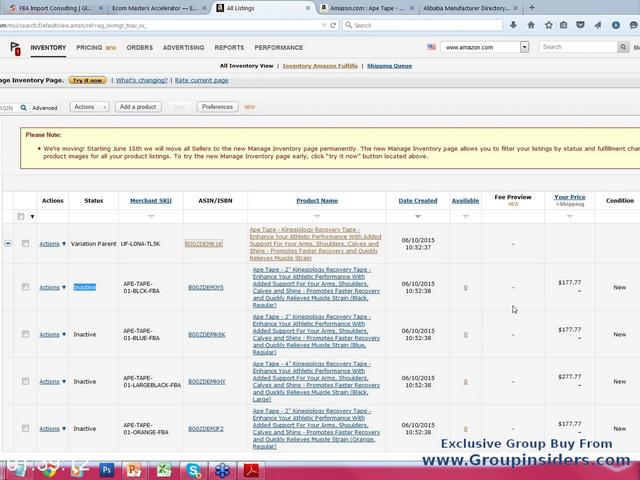Screen dimensions: 640x480
Task: Open the select-all checkbox dropdown arrow
Action: point(32,217)
